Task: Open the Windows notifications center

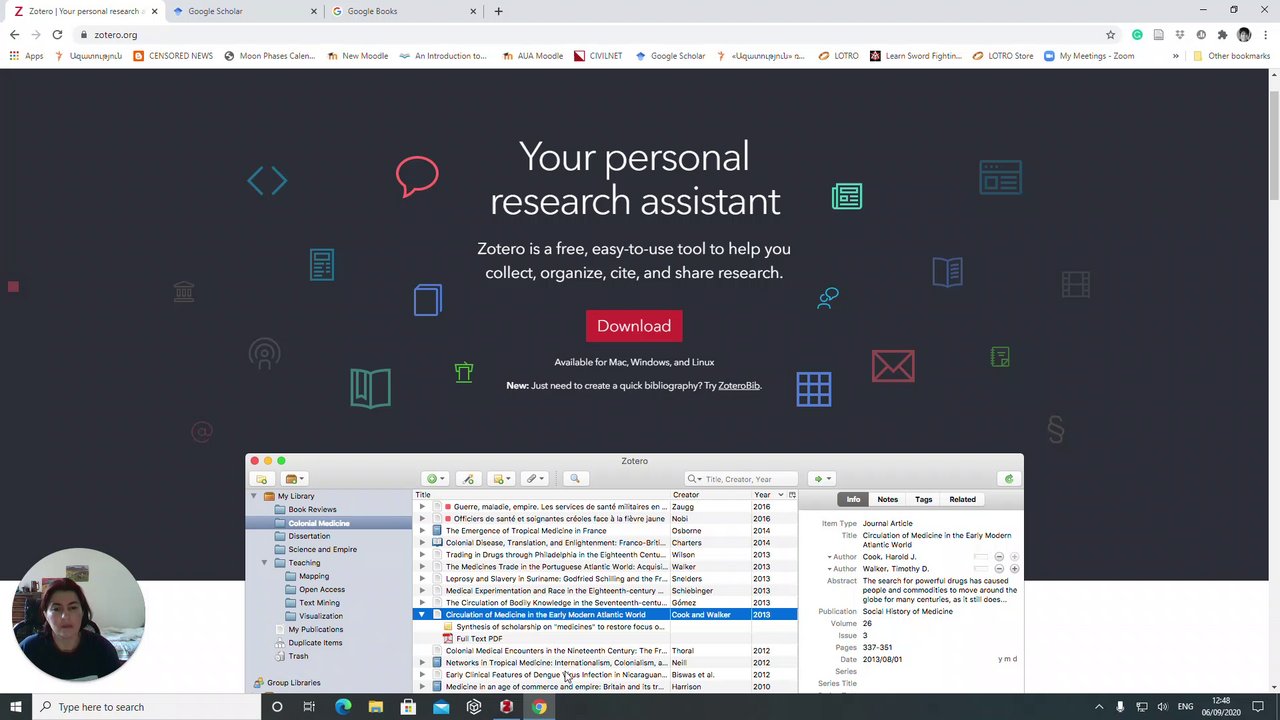Action: [x=1258, y=707]
